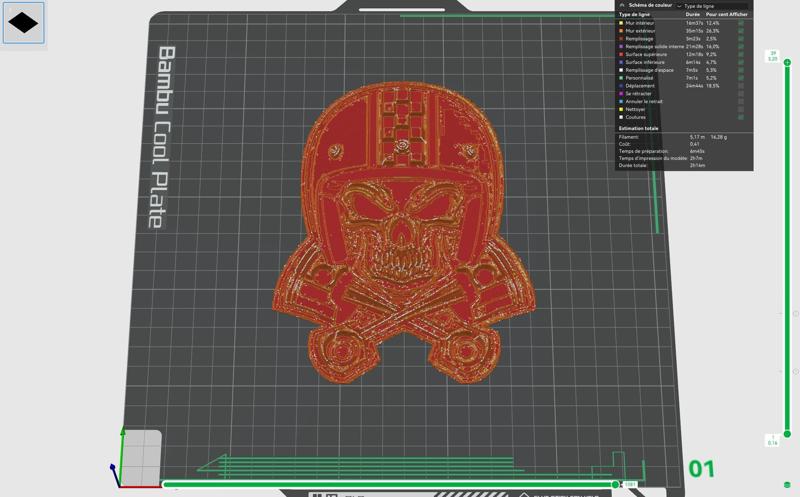
Task: Click the orange Mur extérieur color swatch
Action: [621, 31]
